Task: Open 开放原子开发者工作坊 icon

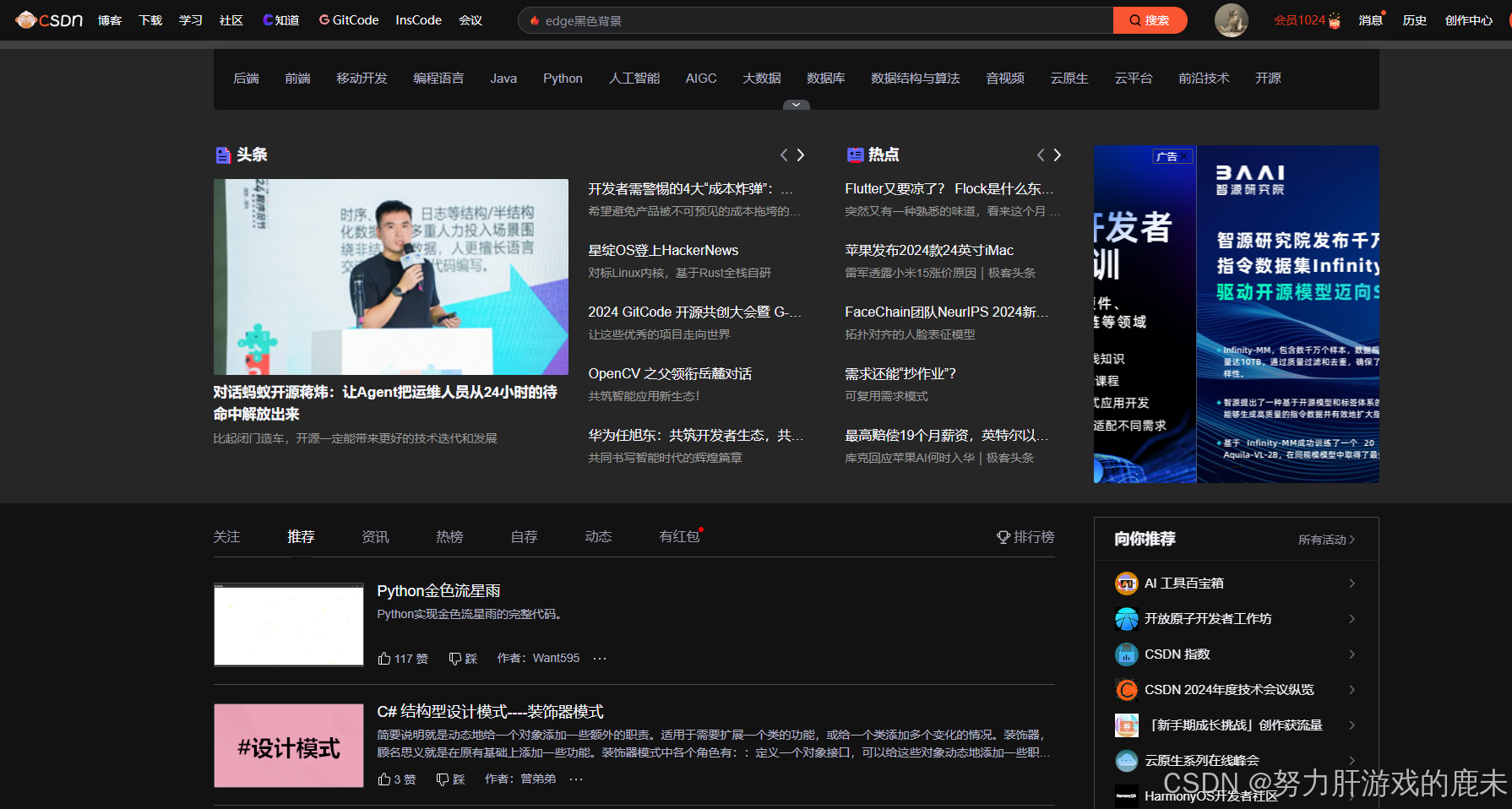Action: pyautogui.click(x=1127, y=619)
